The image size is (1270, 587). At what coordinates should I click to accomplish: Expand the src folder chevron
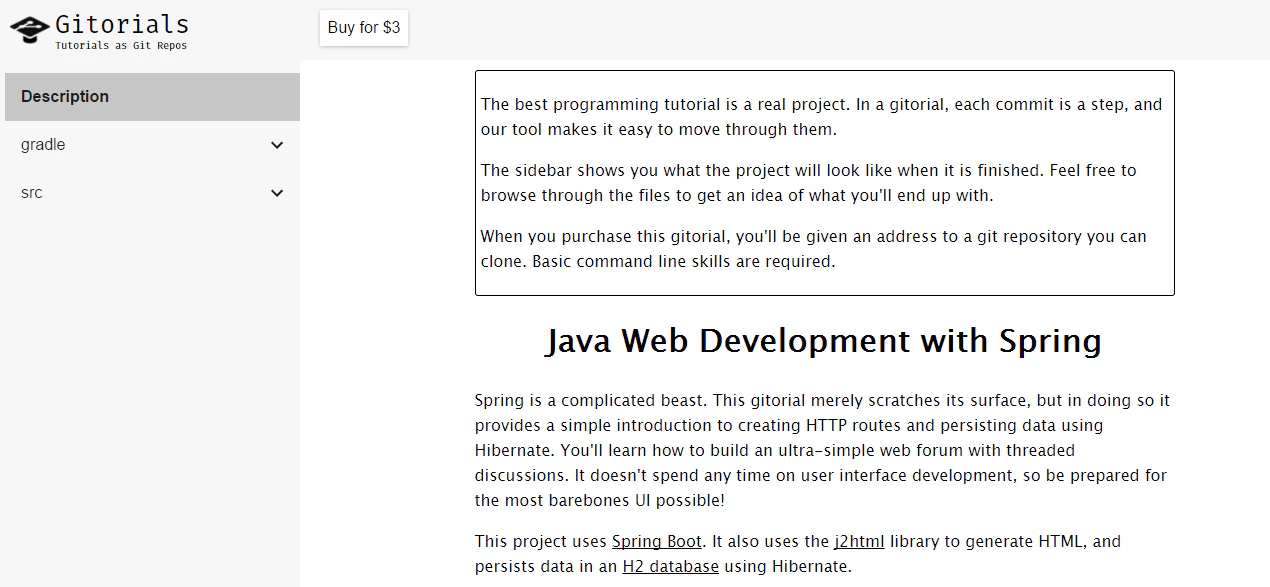277,193
